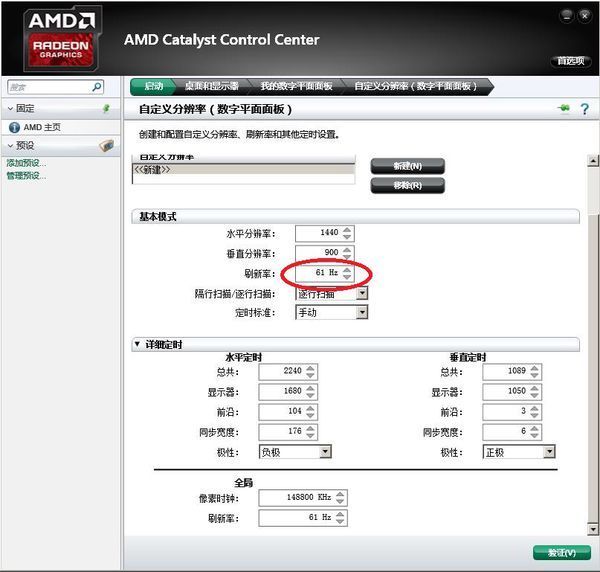
Task: Decrease vertical 显示器 with down arrow
Action: click(534, 395)
